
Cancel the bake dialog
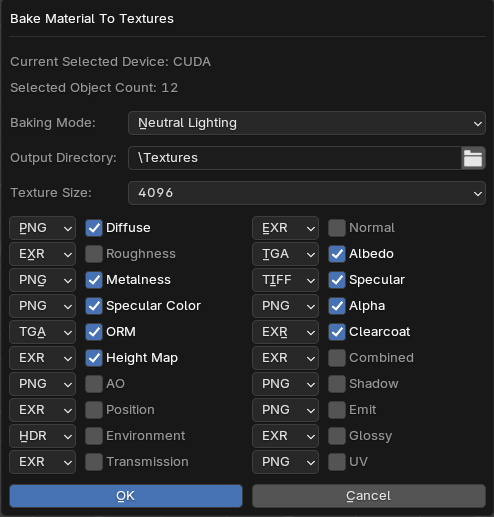(369, 496)
